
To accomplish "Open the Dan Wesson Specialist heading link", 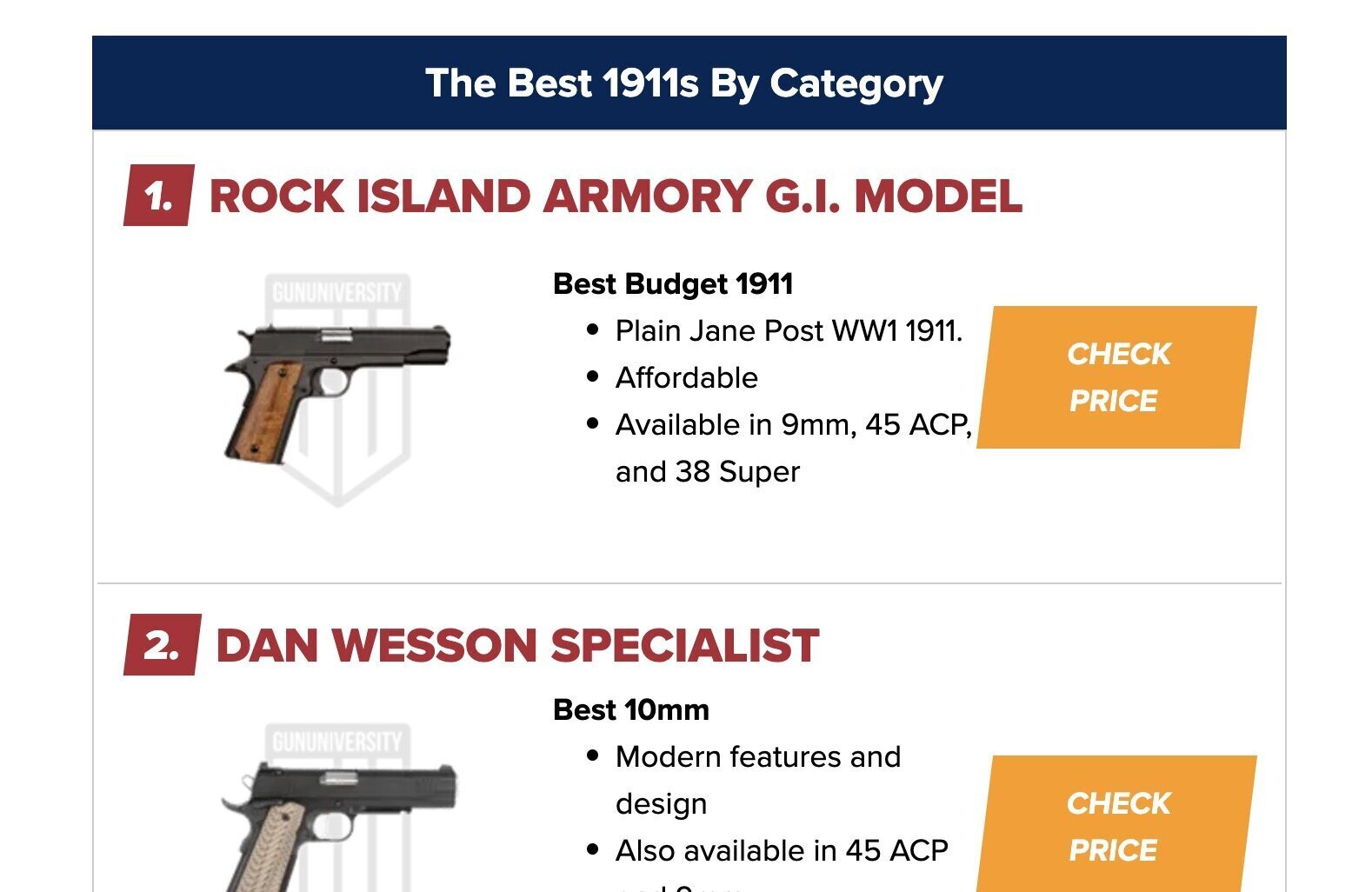I will pos(518,645).
